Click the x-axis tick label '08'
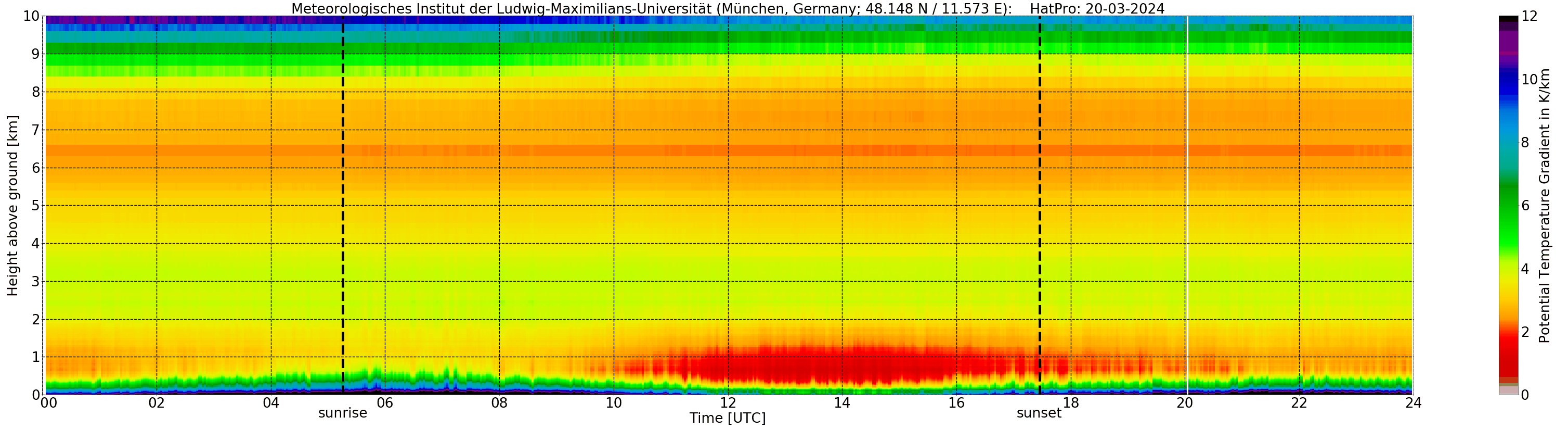Screen dimensions: 1568x429 click(499, 403)
